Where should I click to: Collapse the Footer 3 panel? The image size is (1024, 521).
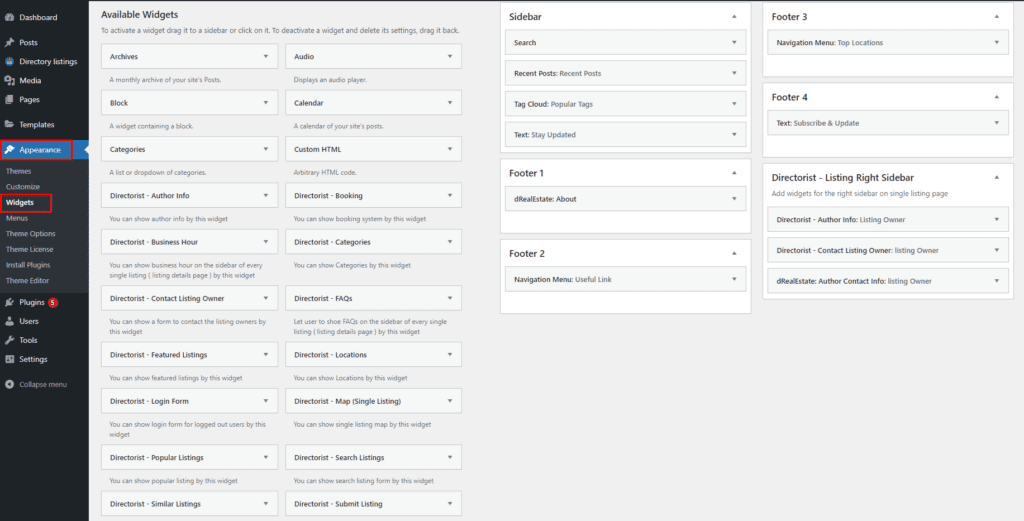(x=998, y=17)
